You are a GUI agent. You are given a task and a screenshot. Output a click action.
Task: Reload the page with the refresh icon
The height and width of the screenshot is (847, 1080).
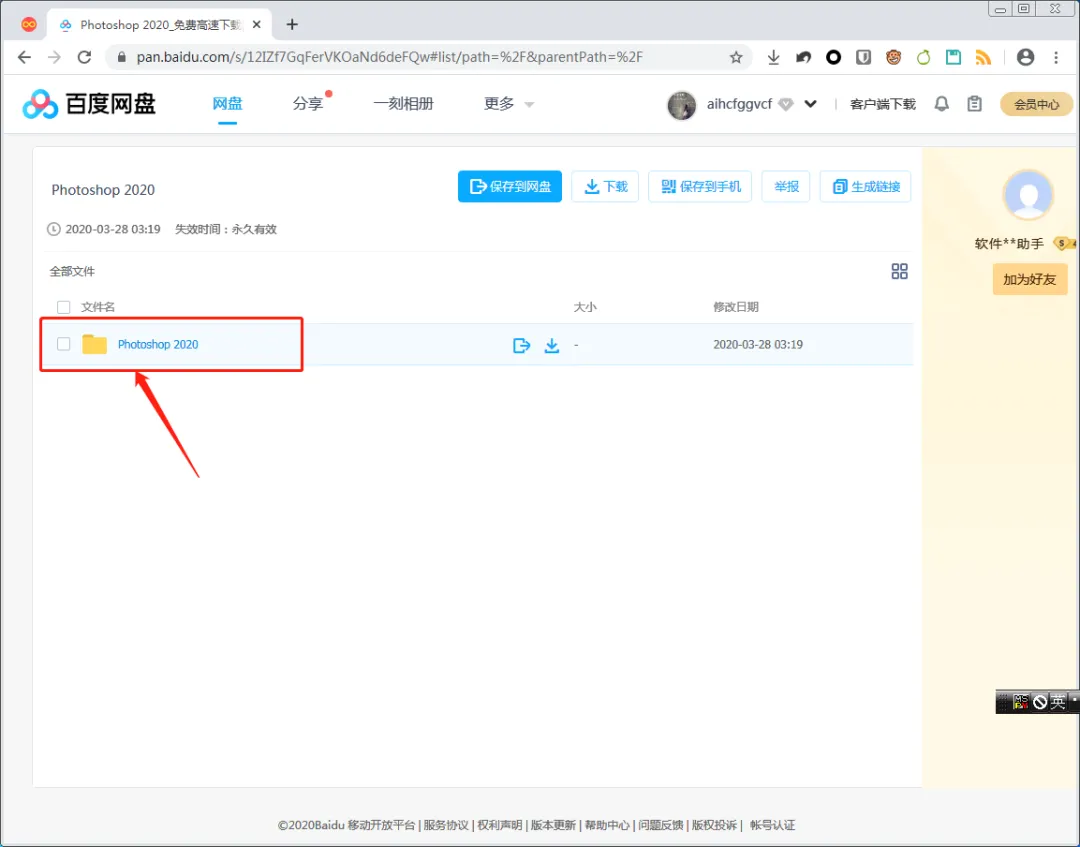click(84, 57)
